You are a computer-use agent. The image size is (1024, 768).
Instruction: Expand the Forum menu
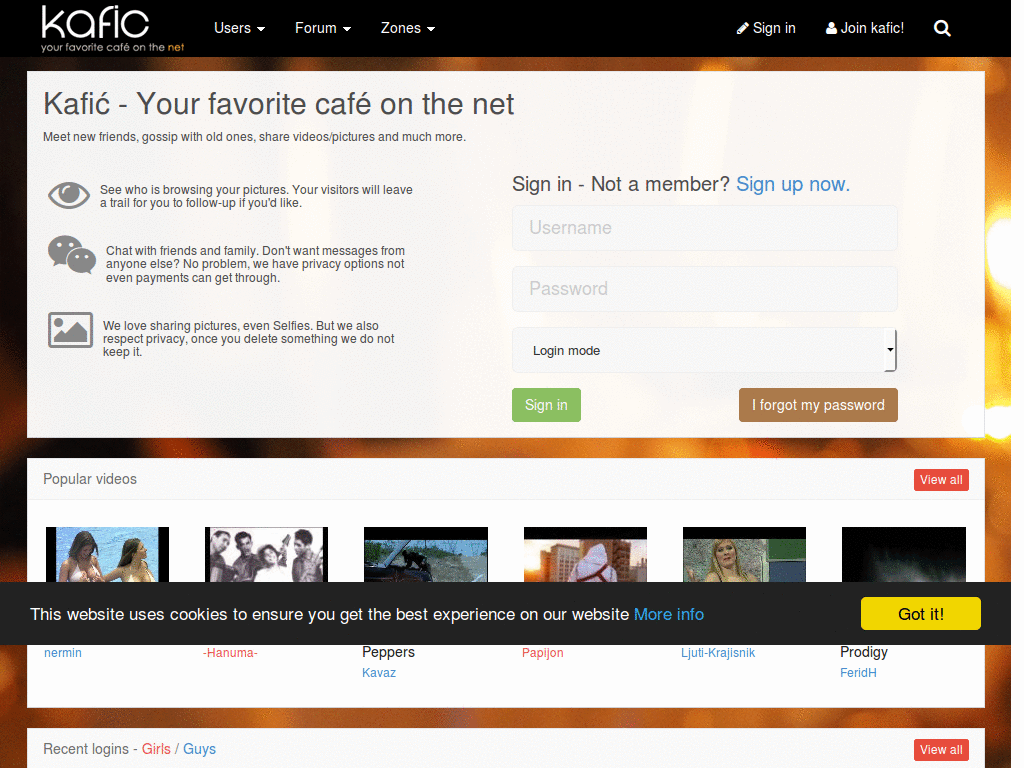tap(323, 28)
